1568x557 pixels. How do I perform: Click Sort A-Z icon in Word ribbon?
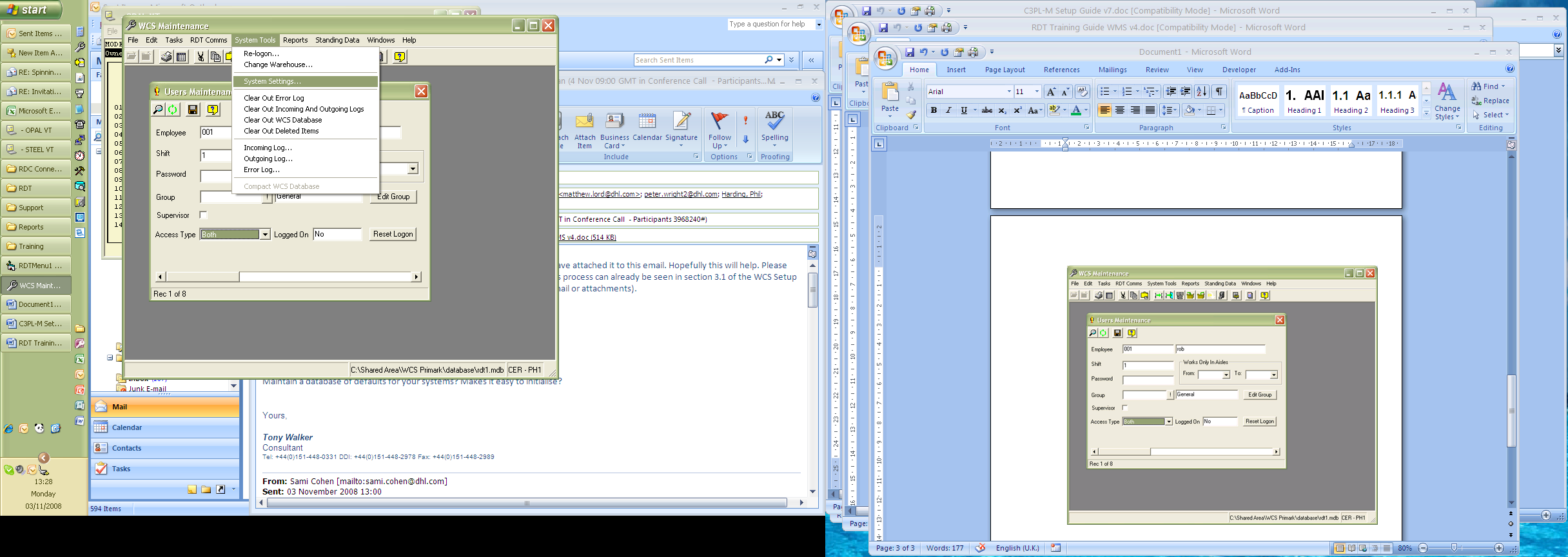(x=1201, y=92)
